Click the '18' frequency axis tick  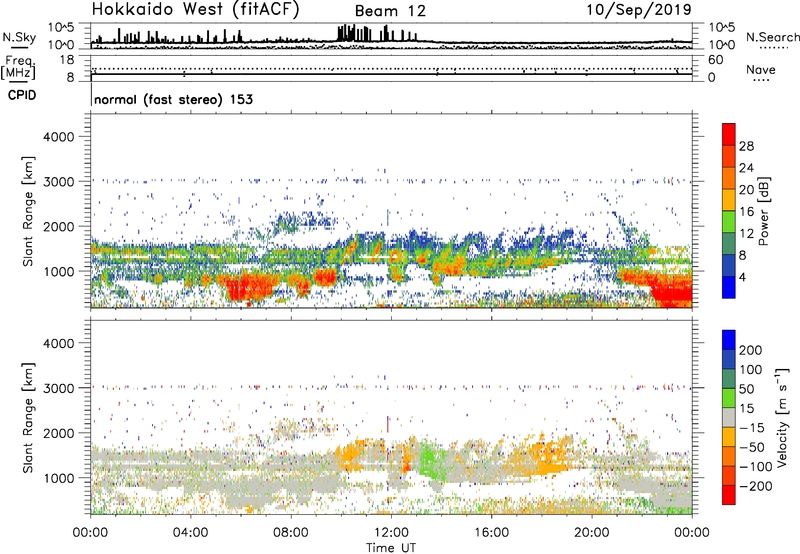coord(67,60)
